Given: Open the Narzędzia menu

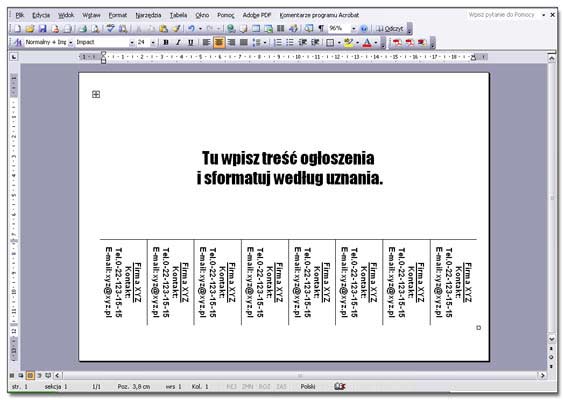Looking at the screenshot, I should pyautogui.click(x=148, y=15).
